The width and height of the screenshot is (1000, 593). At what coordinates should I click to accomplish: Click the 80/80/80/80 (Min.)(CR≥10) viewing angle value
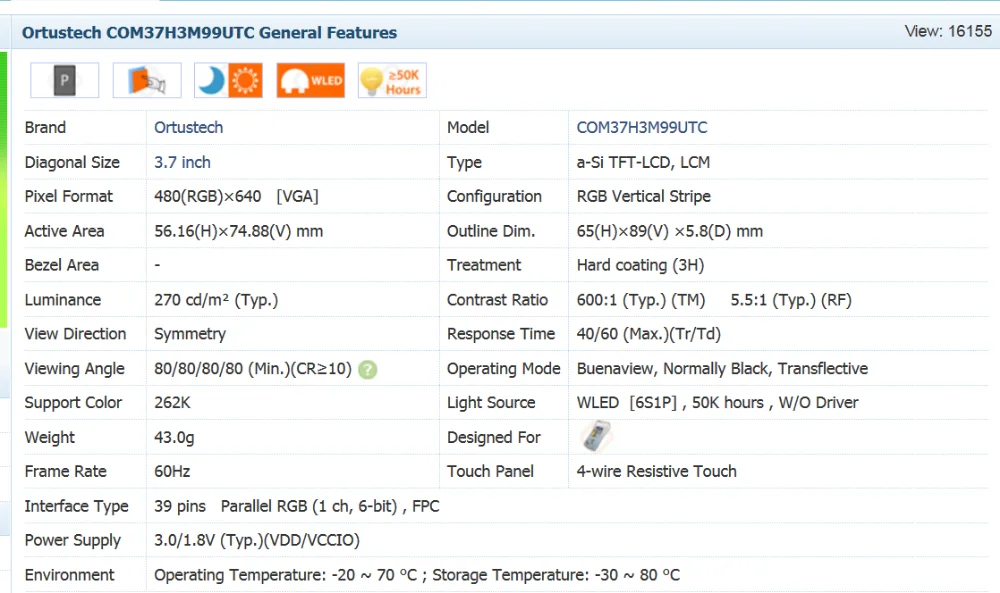[253, 369]
